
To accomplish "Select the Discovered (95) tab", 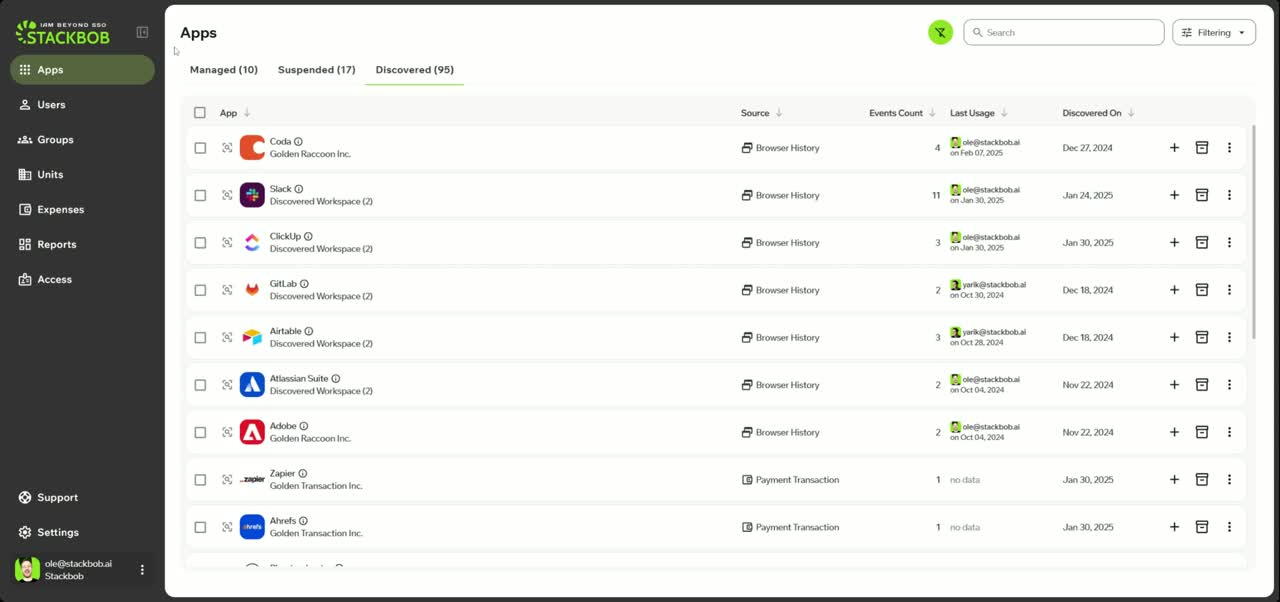I will [x=415, y=70].
